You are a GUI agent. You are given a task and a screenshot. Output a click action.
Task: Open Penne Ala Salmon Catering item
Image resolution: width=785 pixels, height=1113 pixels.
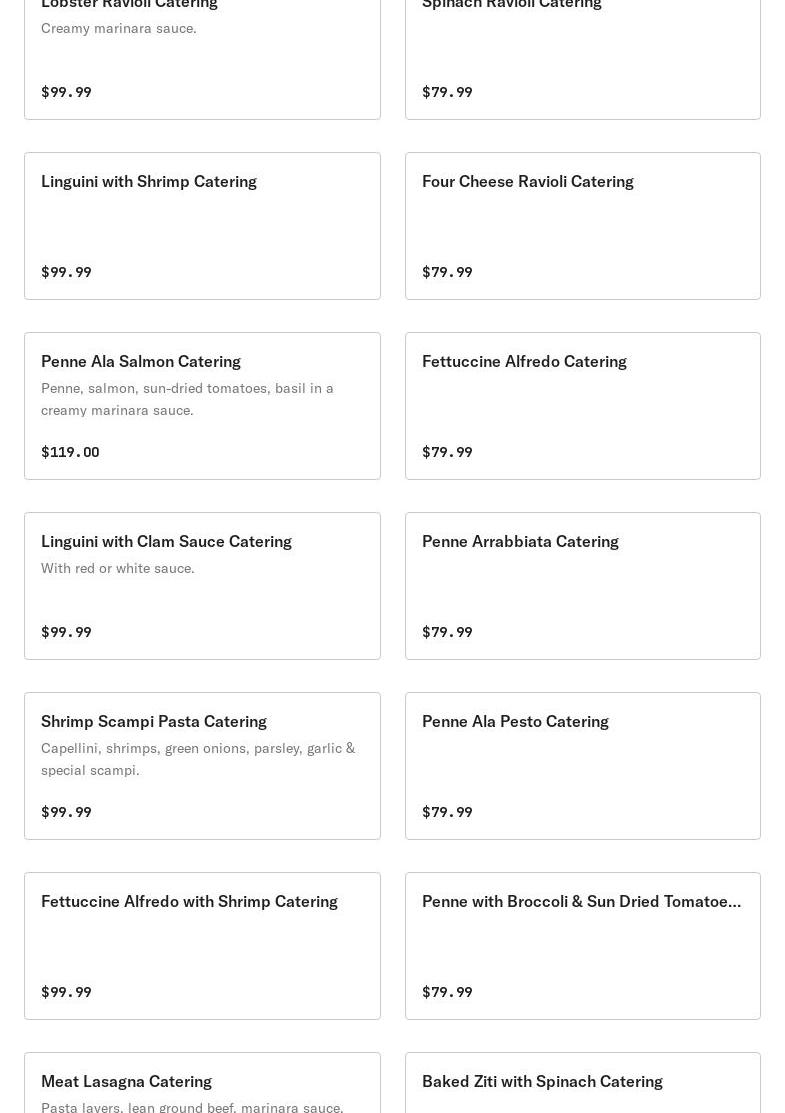[x=202, y=406]
